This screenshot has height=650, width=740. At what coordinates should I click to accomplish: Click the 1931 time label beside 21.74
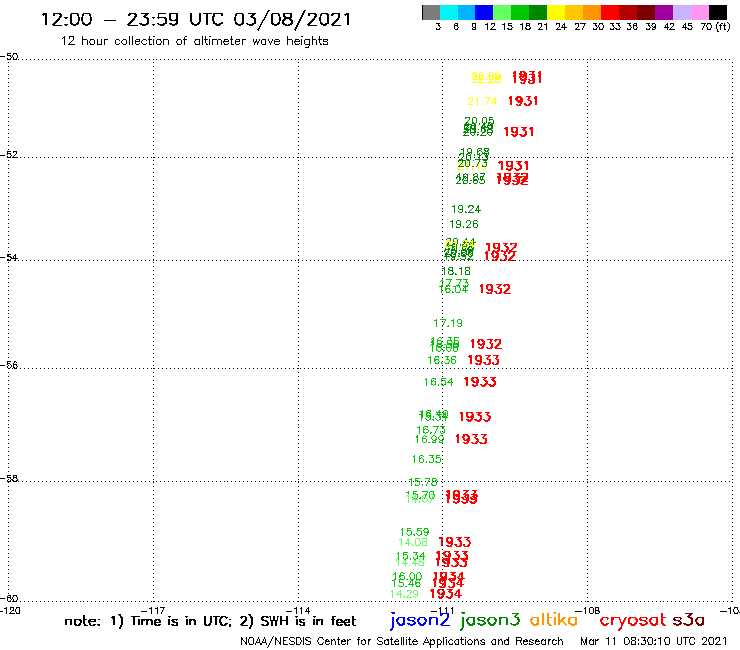(x=523, y=101)
